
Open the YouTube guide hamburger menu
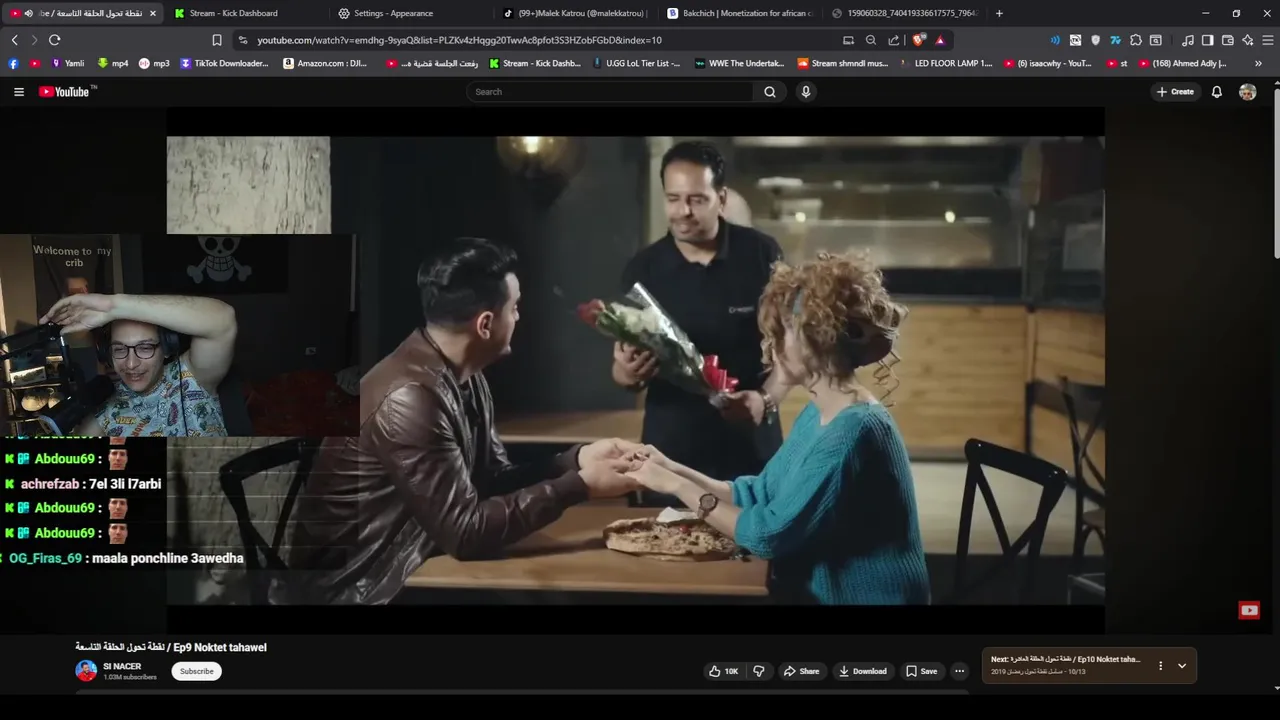pyautogui.click(x=18, y=92)
